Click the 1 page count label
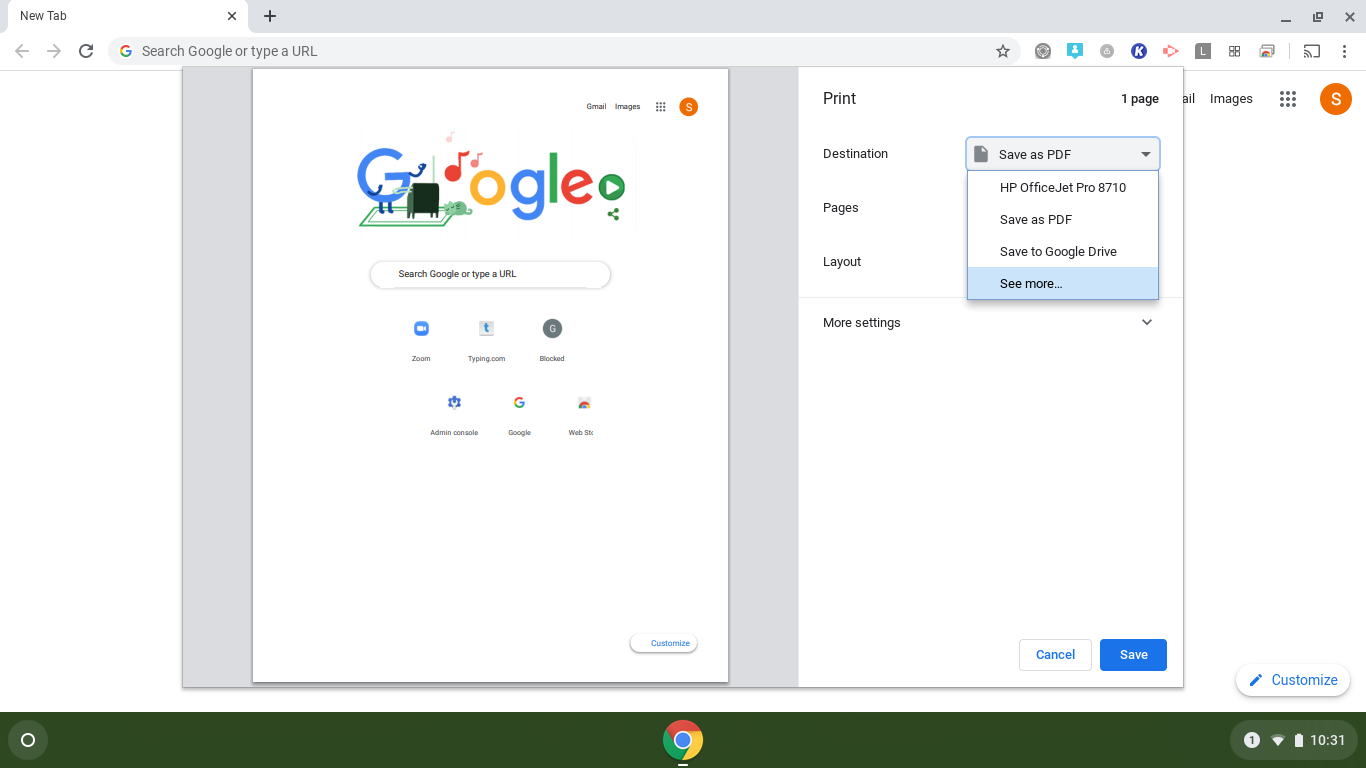 (1139, 99)
